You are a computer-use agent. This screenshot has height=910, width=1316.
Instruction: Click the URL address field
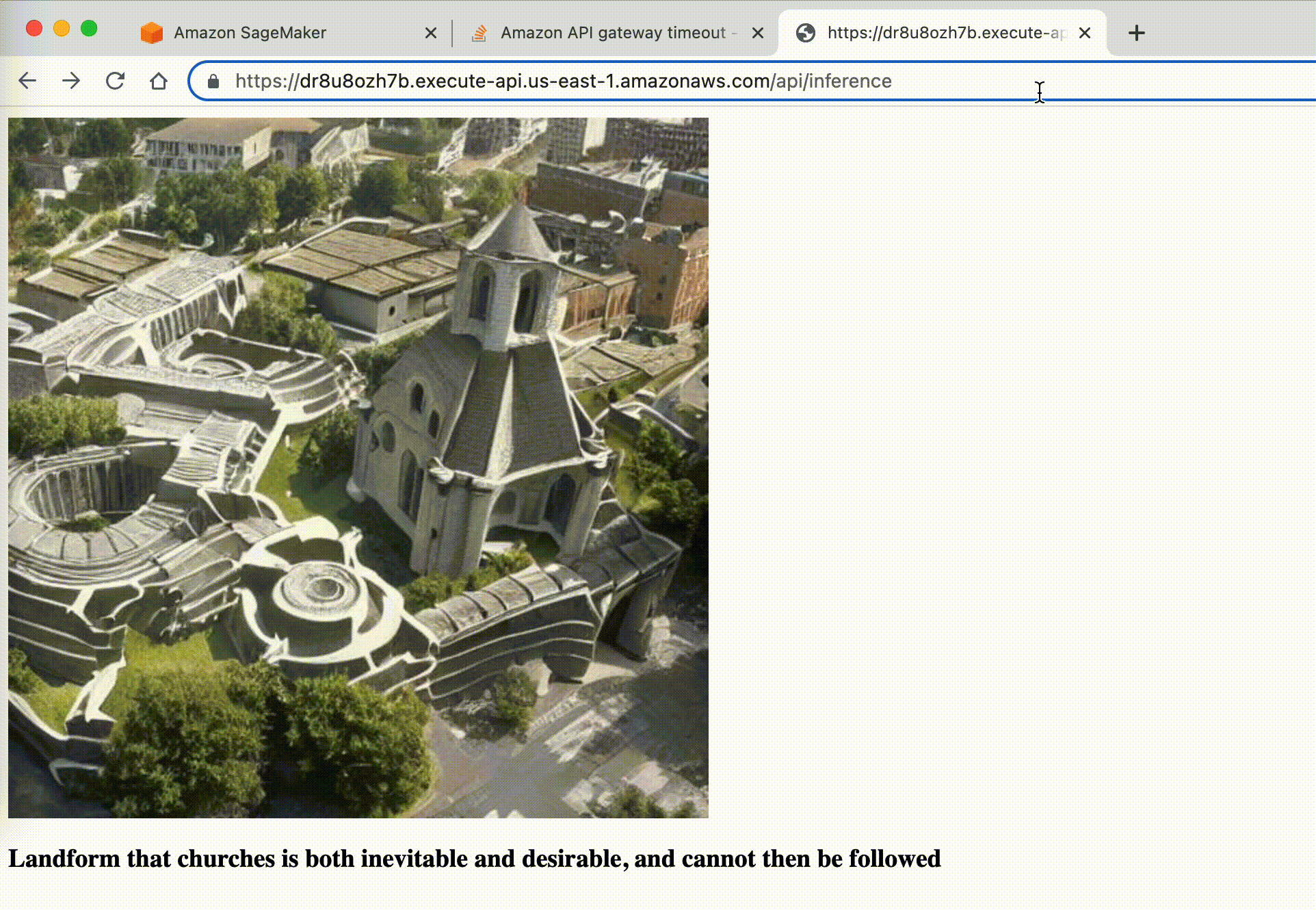click(x=563, y=81)
